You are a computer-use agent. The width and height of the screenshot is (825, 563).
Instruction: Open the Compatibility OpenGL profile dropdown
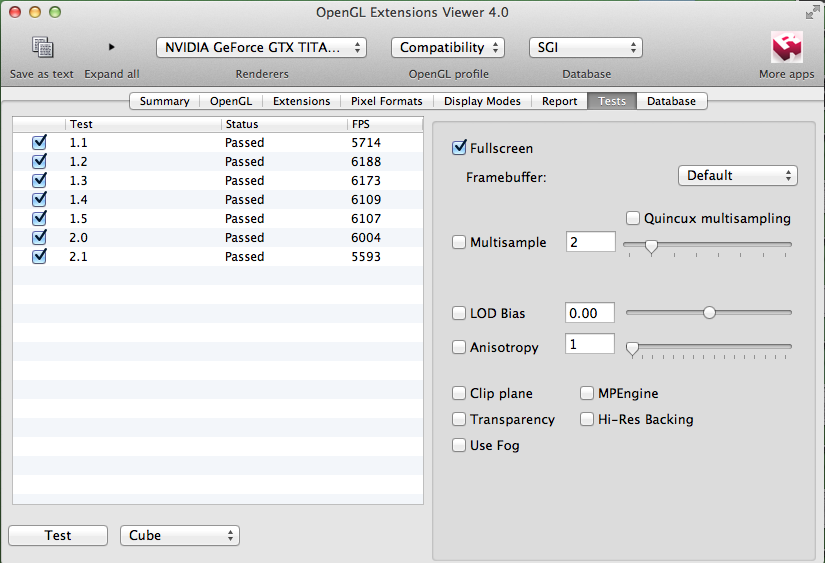pyautogui.click(x=448, y=48)
